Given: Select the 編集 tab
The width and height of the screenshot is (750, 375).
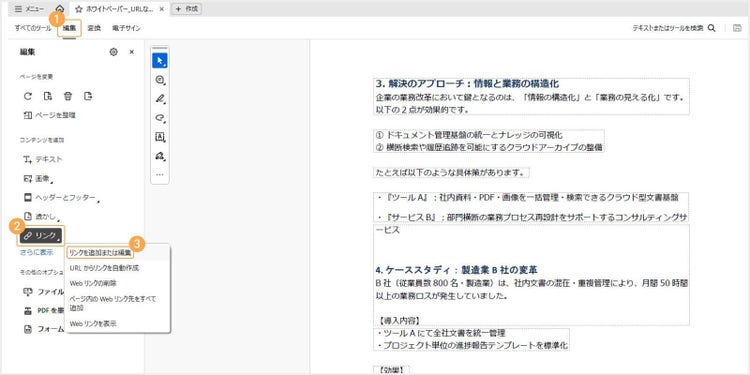Looking at the screenshot, I should pos(69,28).
